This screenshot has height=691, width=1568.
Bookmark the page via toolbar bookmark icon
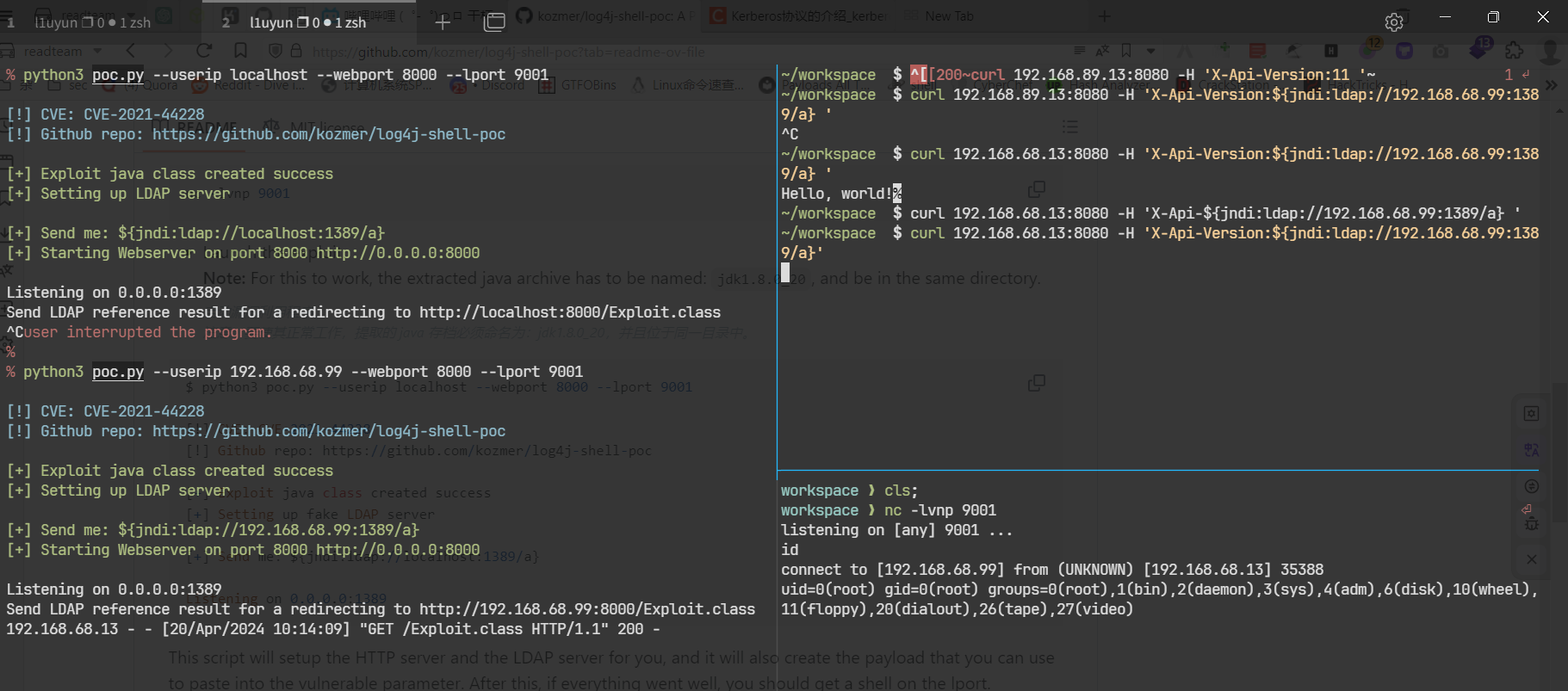tap(241, 51)
